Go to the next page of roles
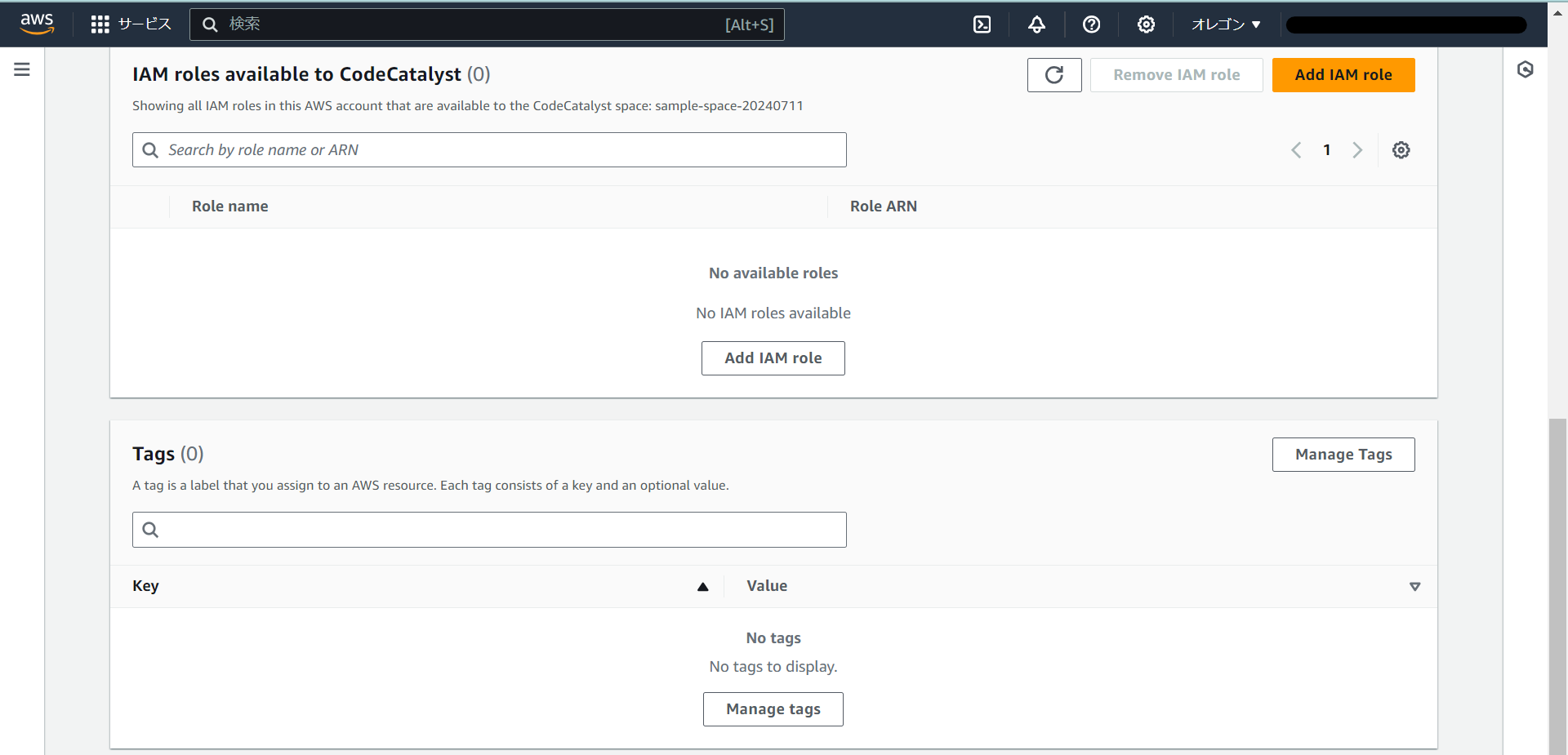Screen dimensions: 1568x755 tap(1357, 149)
